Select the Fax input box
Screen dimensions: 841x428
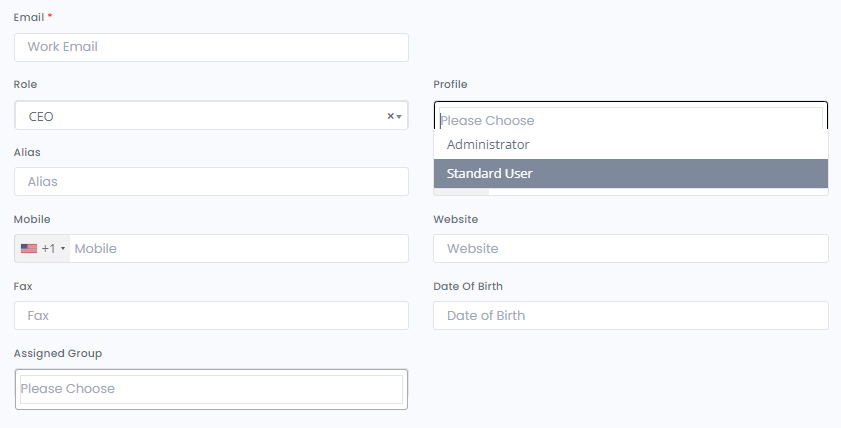coord(211,315)
